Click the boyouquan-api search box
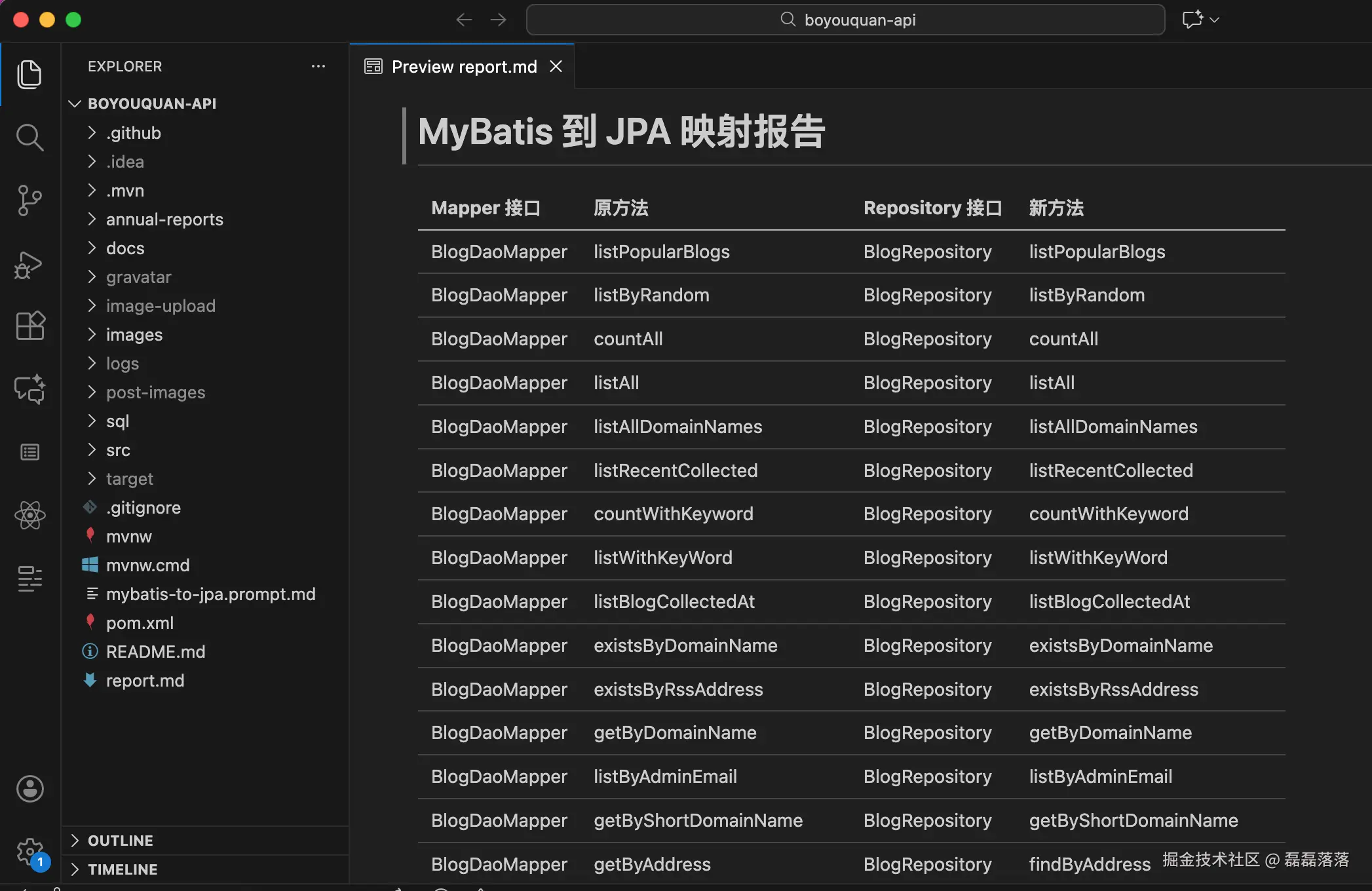 [845, 19]
